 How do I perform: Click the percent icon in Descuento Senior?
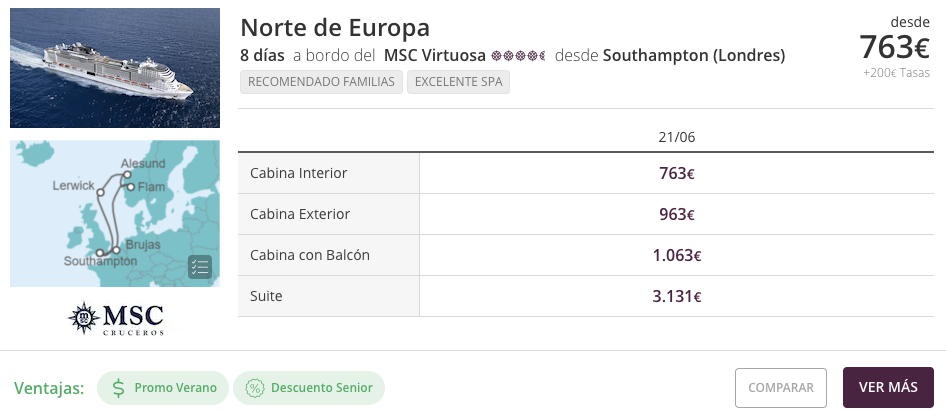point(255,388)
